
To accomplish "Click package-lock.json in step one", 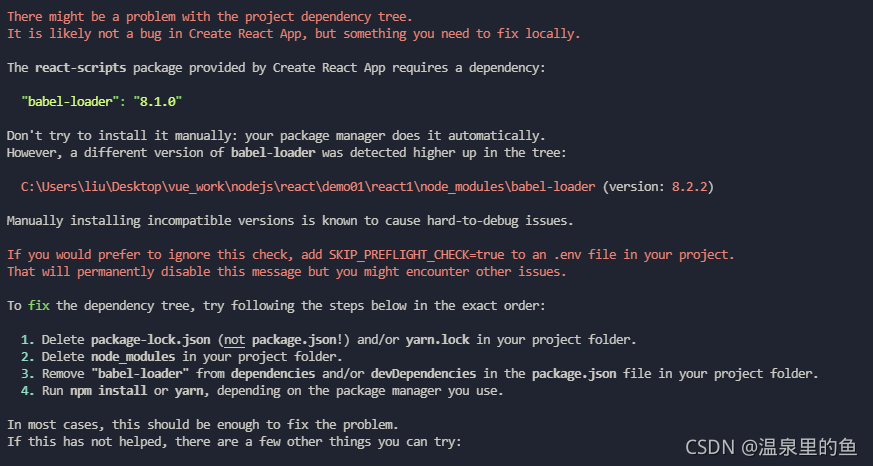I will click(150, 340).
